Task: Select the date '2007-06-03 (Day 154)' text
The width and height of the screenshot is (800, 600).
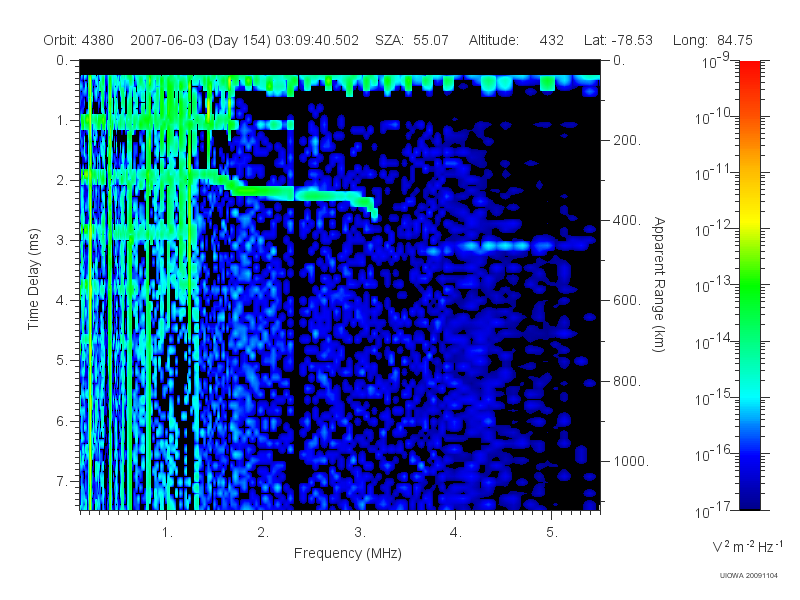Action: [201, 40]
